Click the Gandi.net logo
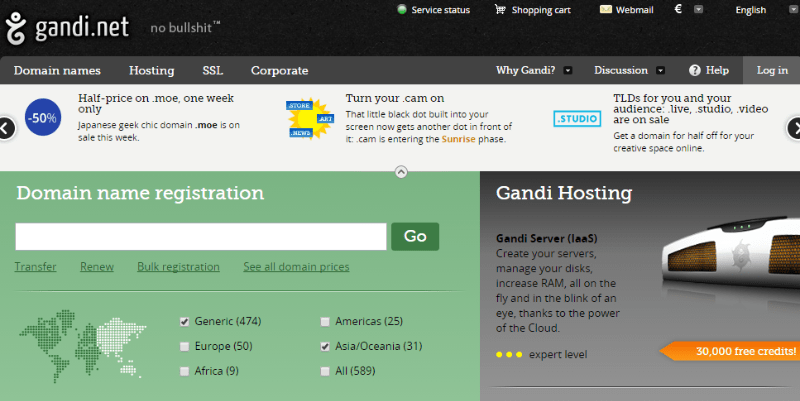The image size is (800, 401). click(67, 28)
